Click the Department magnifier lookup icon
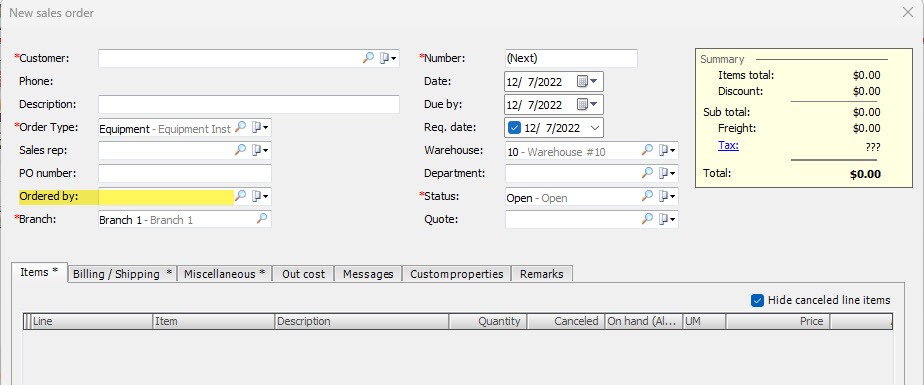Viewport: 924px width, 385px height. tap(648, 173)
